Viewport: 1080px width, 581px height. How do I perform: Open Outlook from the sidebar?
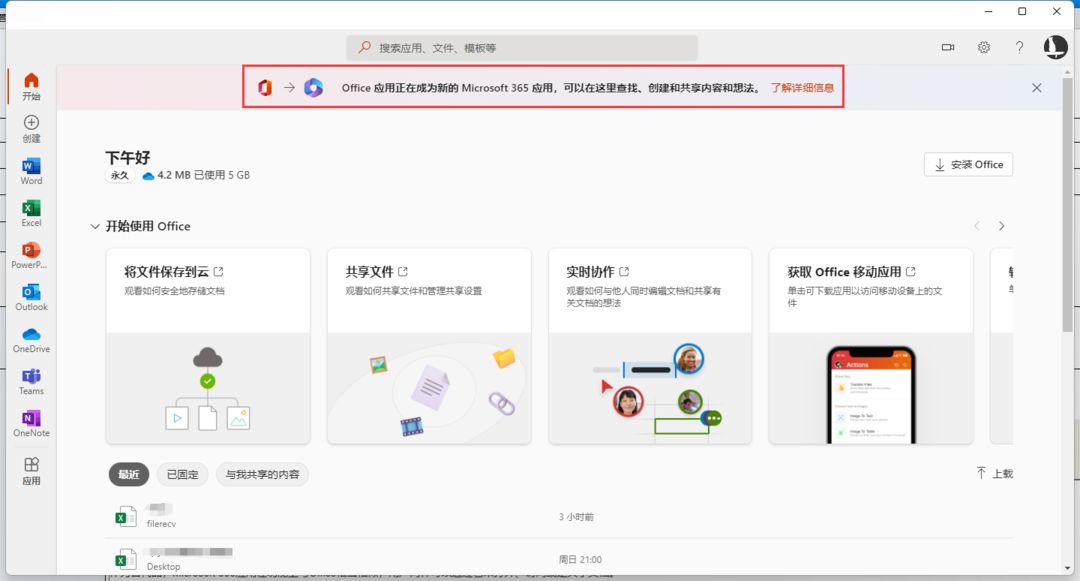(31, 297)
